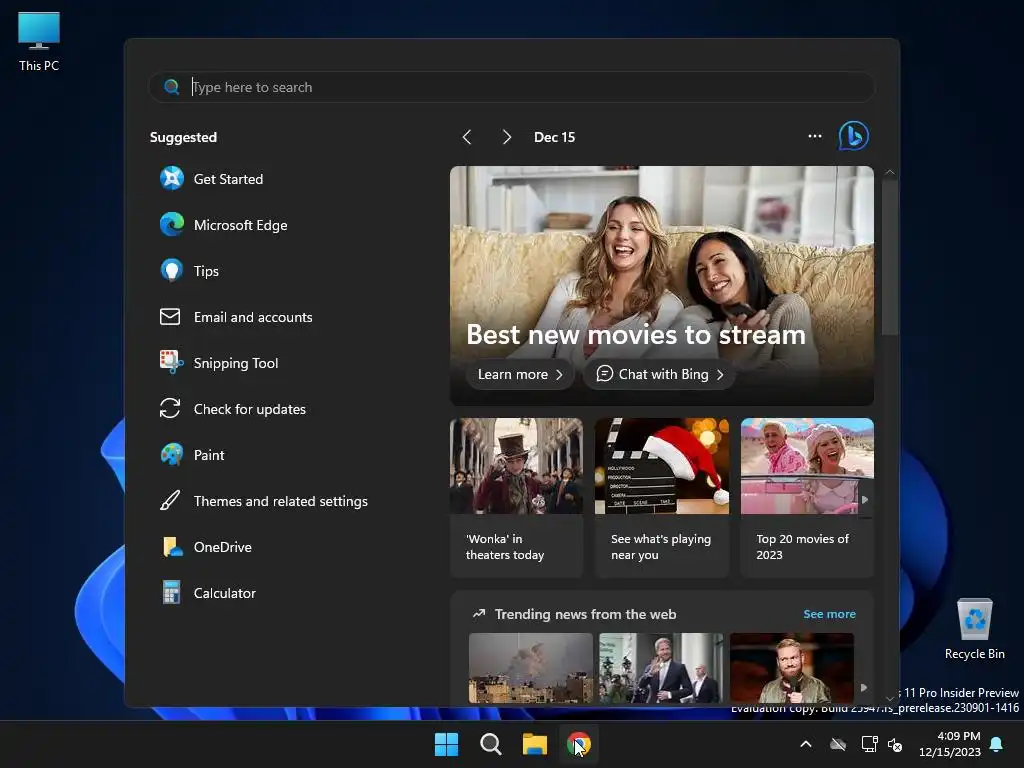Screen dimensions: 1024x768
Task: Launch the Snipping Tool icon
Action: (x=172, y=362)
